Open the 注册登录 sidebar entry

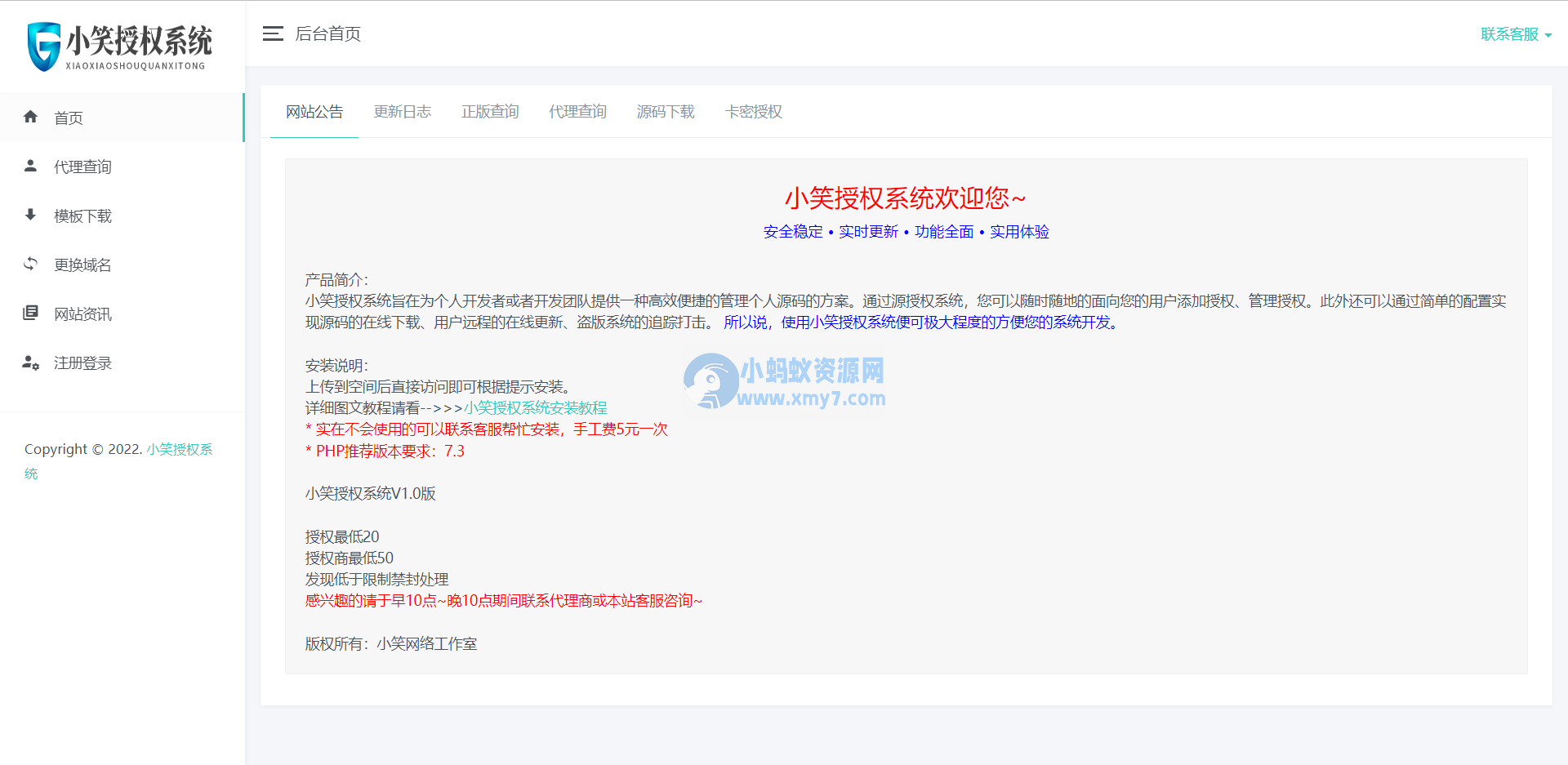82,362
